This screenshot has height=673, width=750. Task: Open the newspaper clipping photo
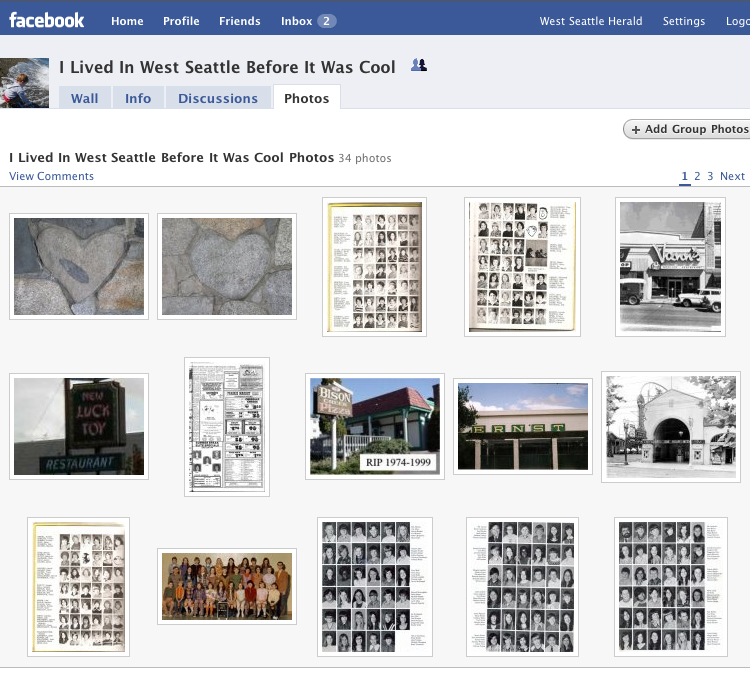[227, 427]
